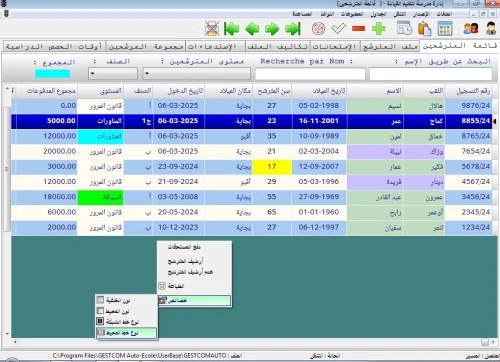Choose نوع خط المحيط border line type item
This screenshot has width=500, height=362.
coord(126,333)
